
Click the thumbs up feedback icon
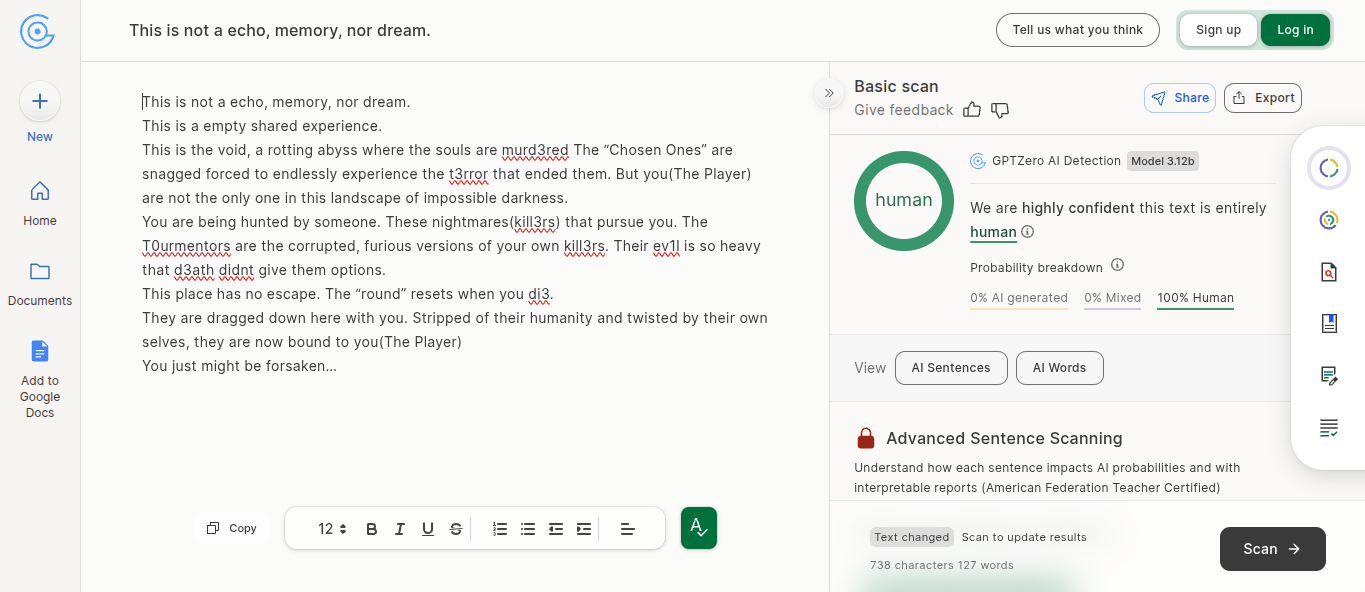(972, 110)
